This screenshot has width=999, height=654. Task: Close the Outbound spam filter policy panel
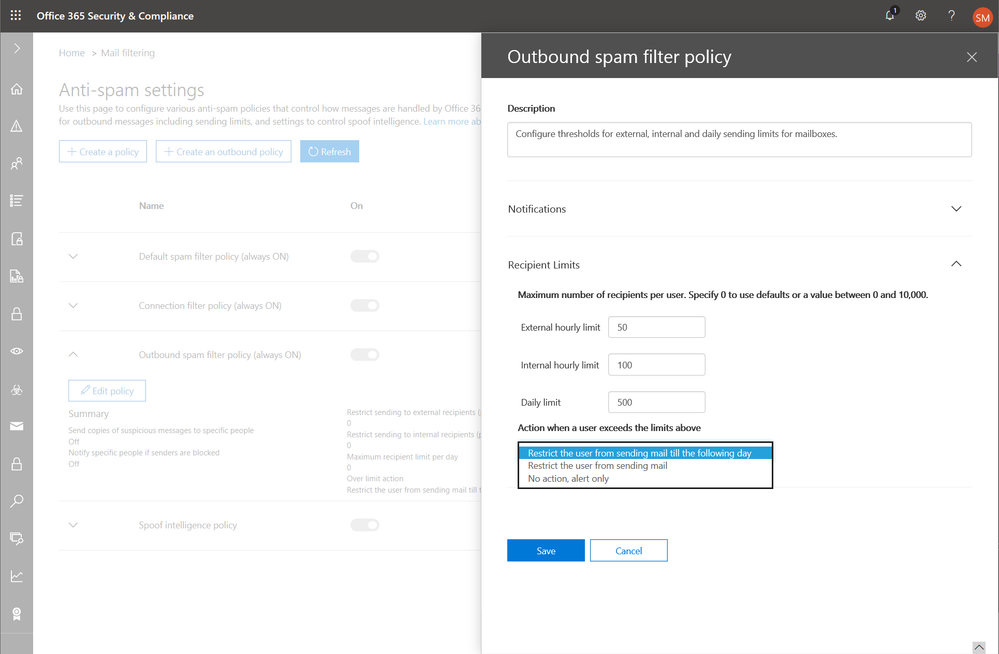(972, 57)
